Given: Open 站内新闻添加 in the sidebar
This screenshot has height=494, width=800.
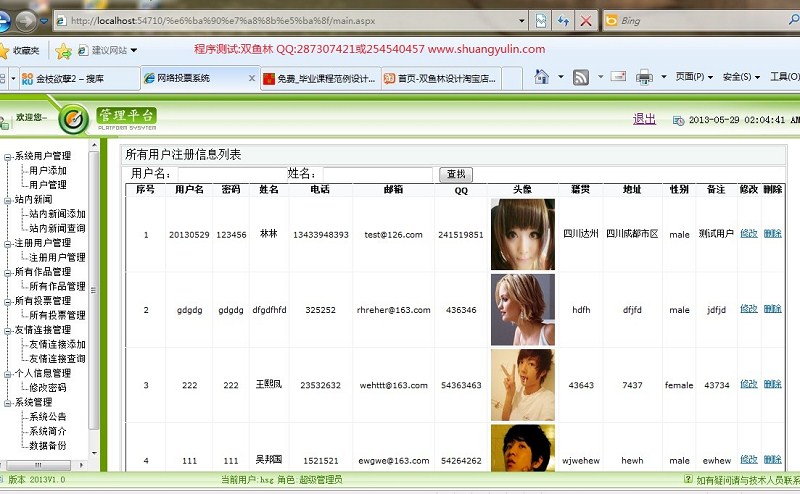Looking at the screenshot, I should click(x=57, y=214).
